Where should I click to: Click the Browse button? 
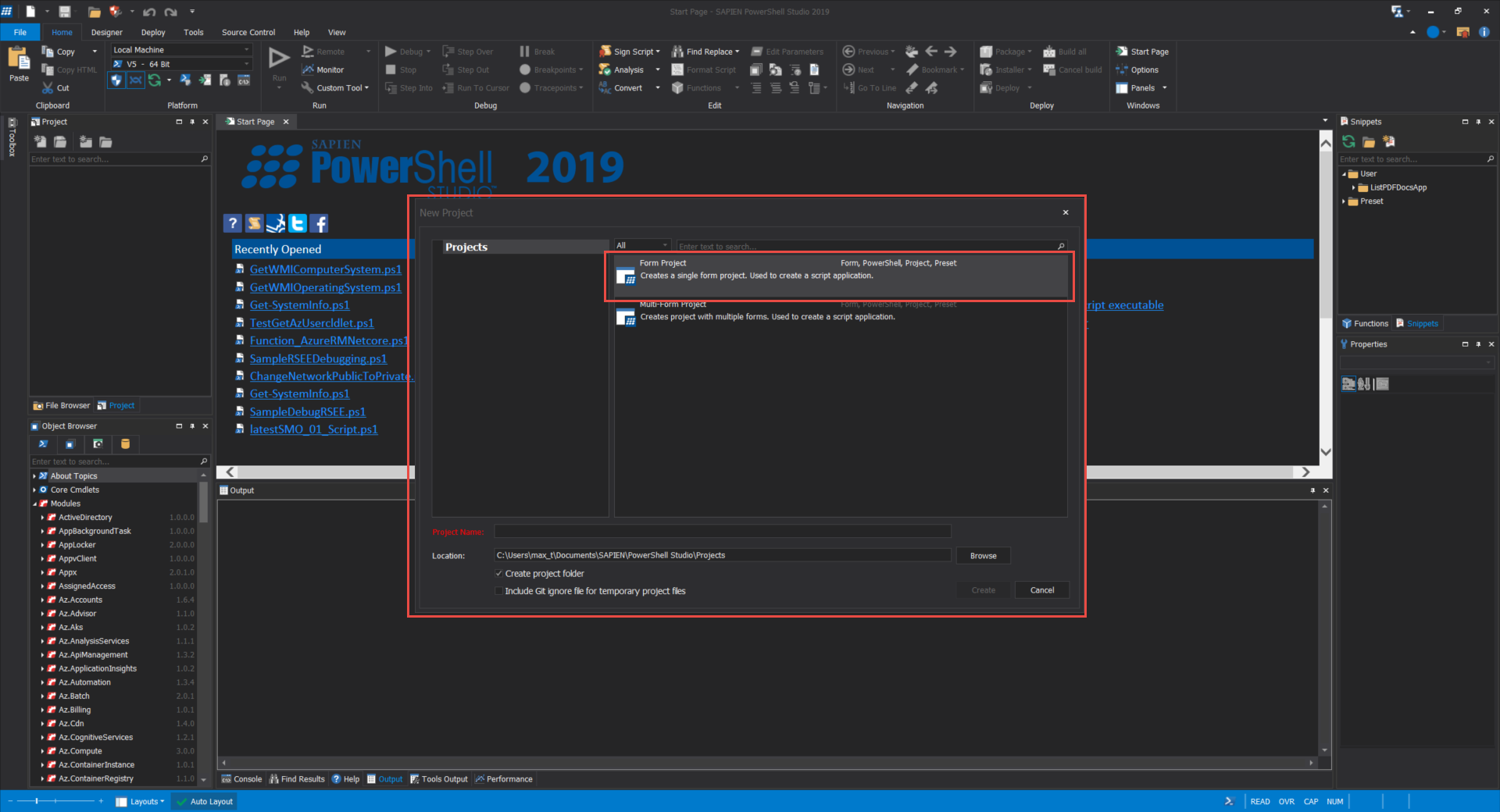tap(983, 555)
